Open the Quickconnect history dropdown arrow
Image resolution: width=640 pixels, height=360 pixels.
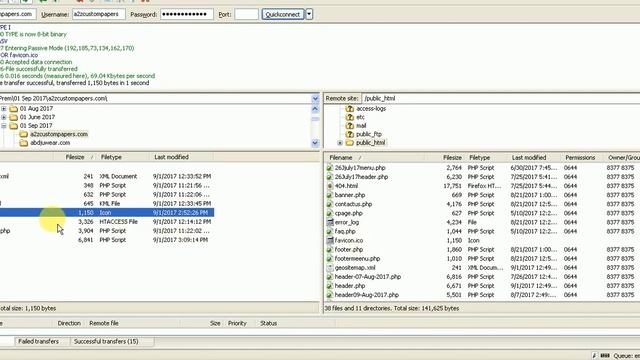(x=309, y=14)
